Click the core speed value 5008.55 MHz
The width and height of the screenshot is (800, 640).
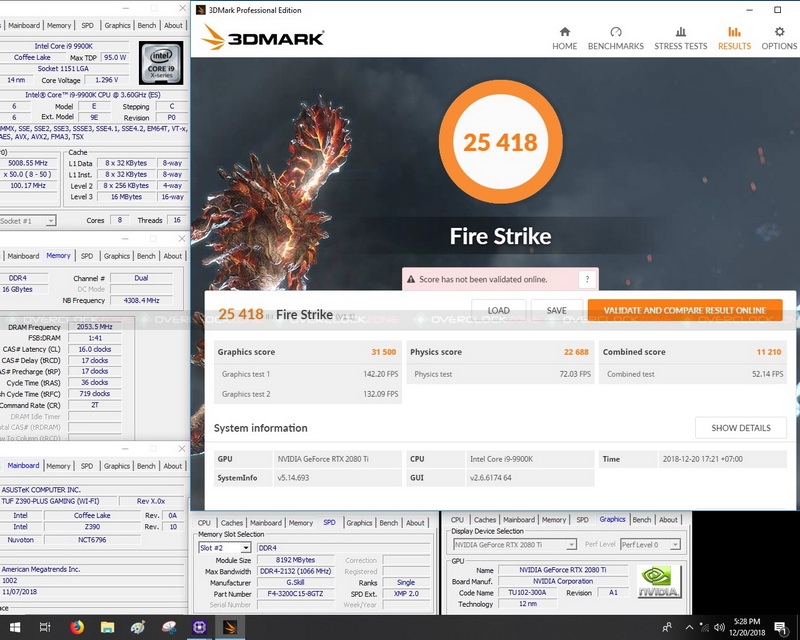(28, 163)
